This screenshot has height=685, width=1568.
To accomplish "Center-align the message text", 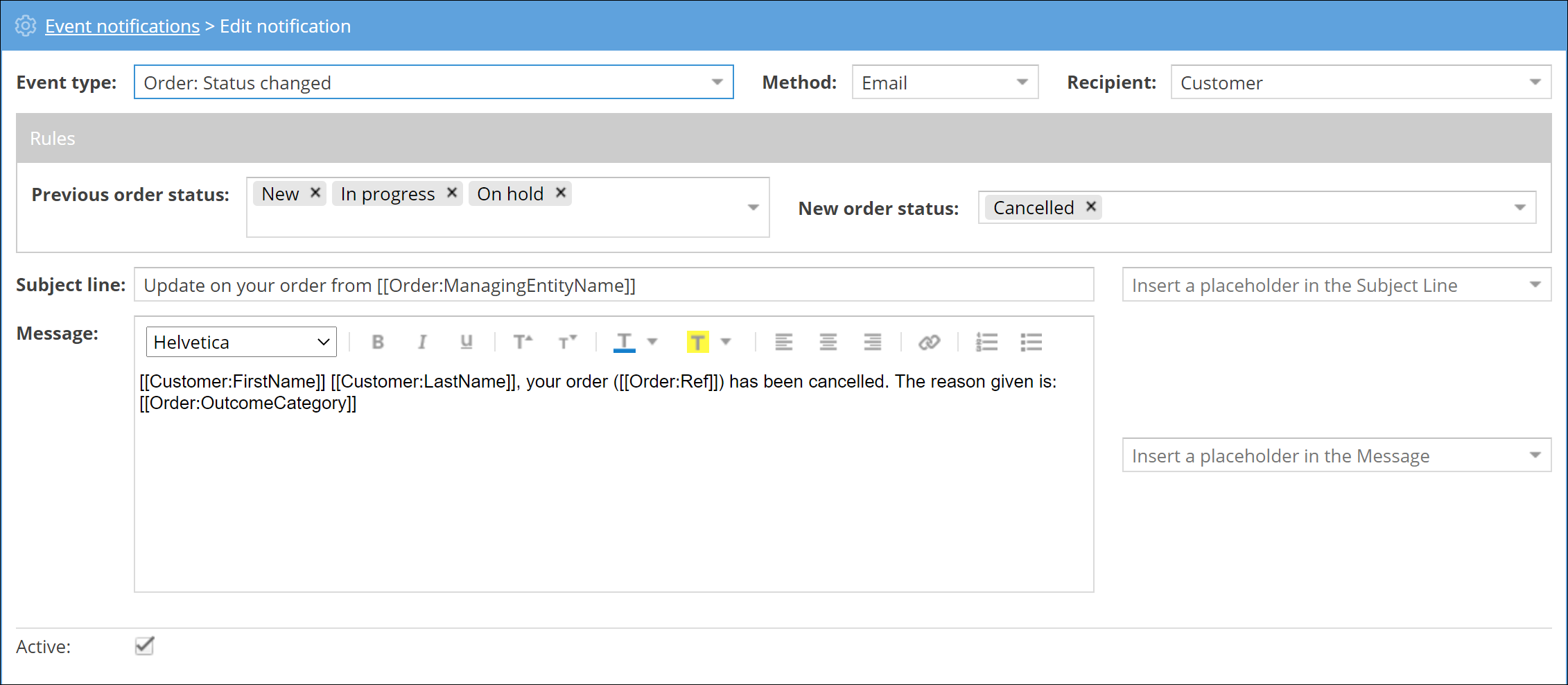I will pyautogui.click(x=828, y=342).
